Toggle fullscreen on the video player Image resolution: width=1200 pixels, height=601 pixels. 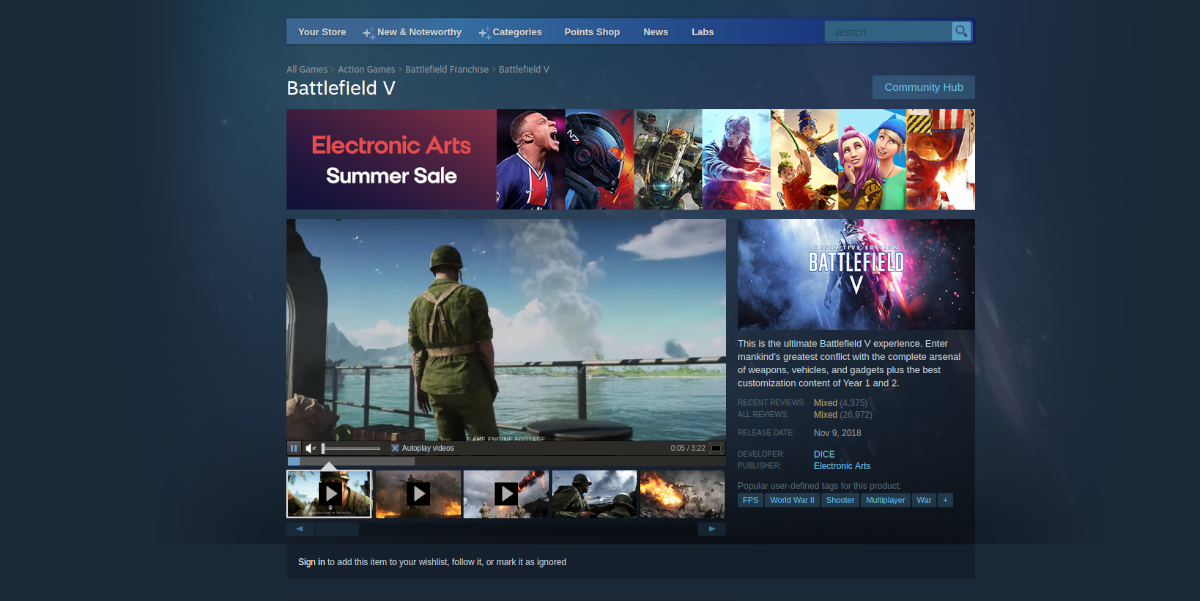click(x=716, y=447)
